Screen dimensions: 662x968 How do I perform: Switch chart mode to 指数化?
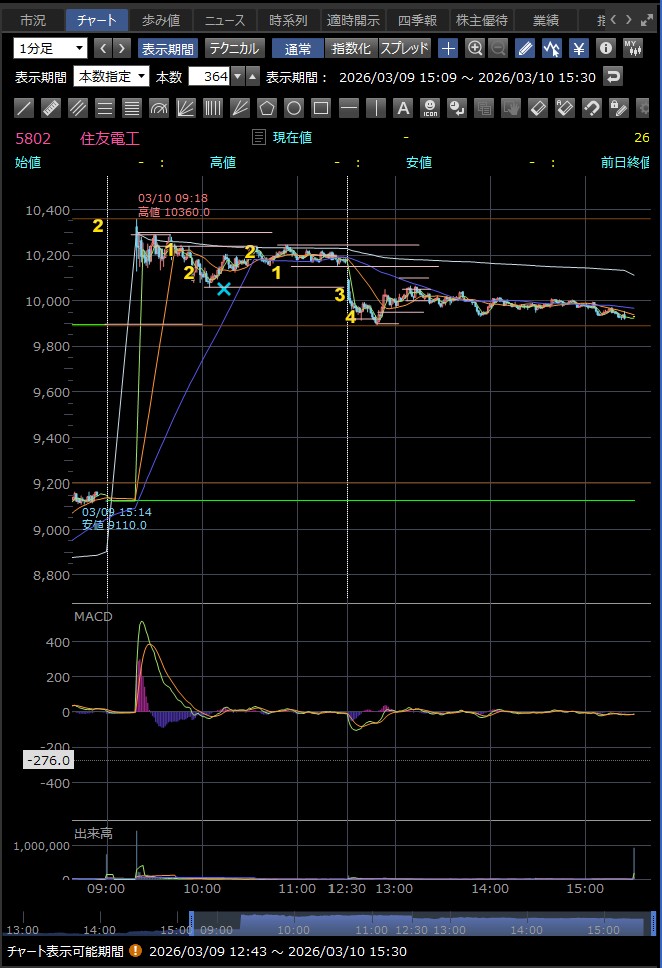click(x=351, y=48)
